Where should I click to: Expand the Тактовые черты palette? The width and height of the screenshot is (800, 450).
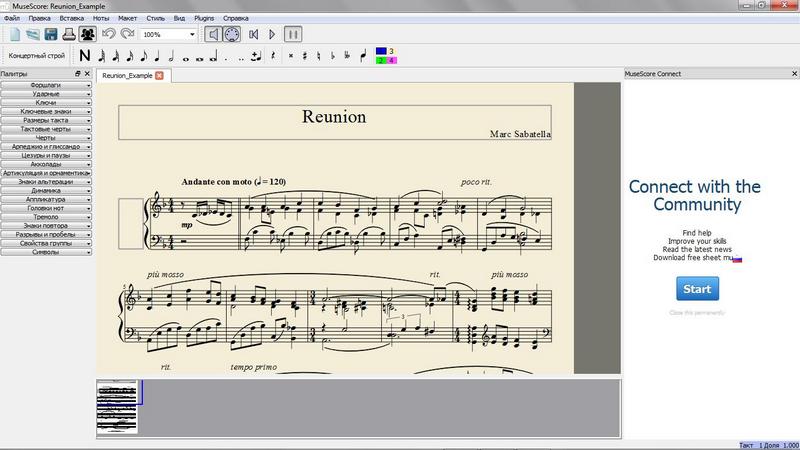(46, 129)
